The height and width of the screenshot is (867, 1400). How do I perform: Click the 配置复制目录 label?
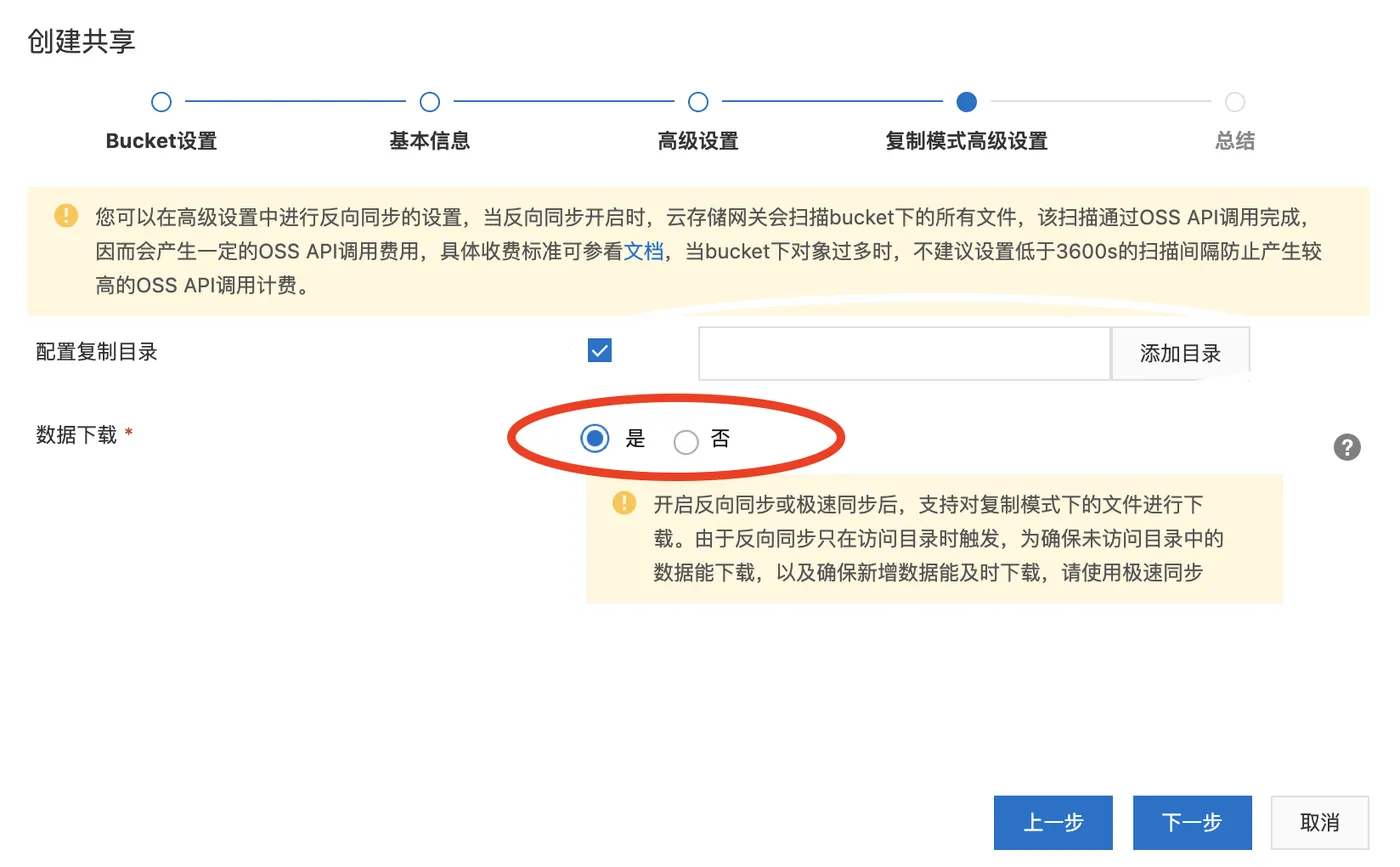[97, 352]
